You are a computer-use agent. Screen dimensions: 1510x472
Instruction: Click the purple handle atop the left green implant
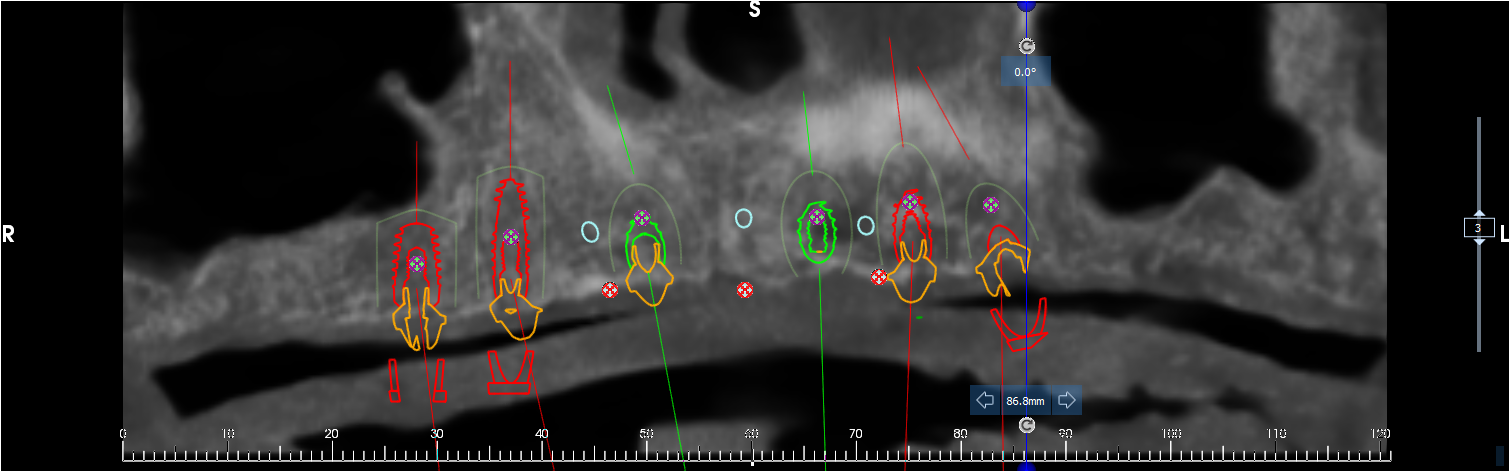(641, 217)
